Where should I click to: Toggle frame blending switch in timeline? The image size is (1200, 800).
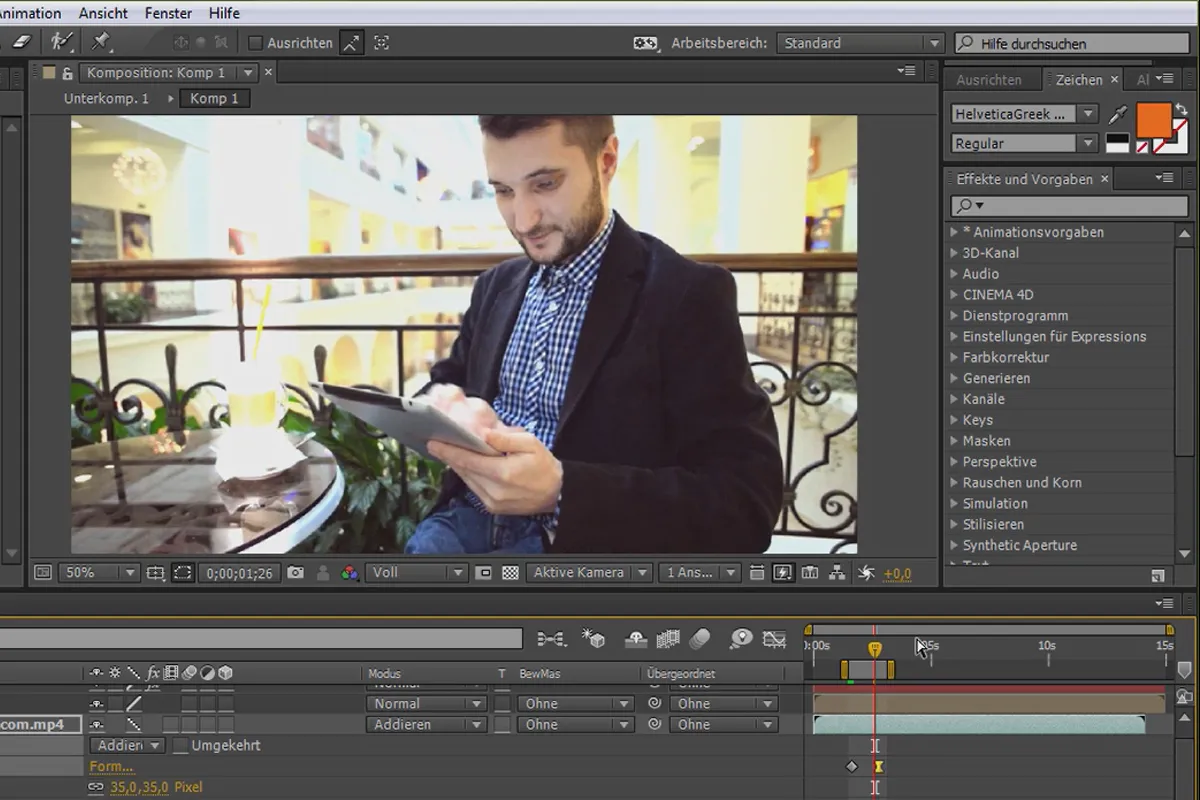(668, 638)
